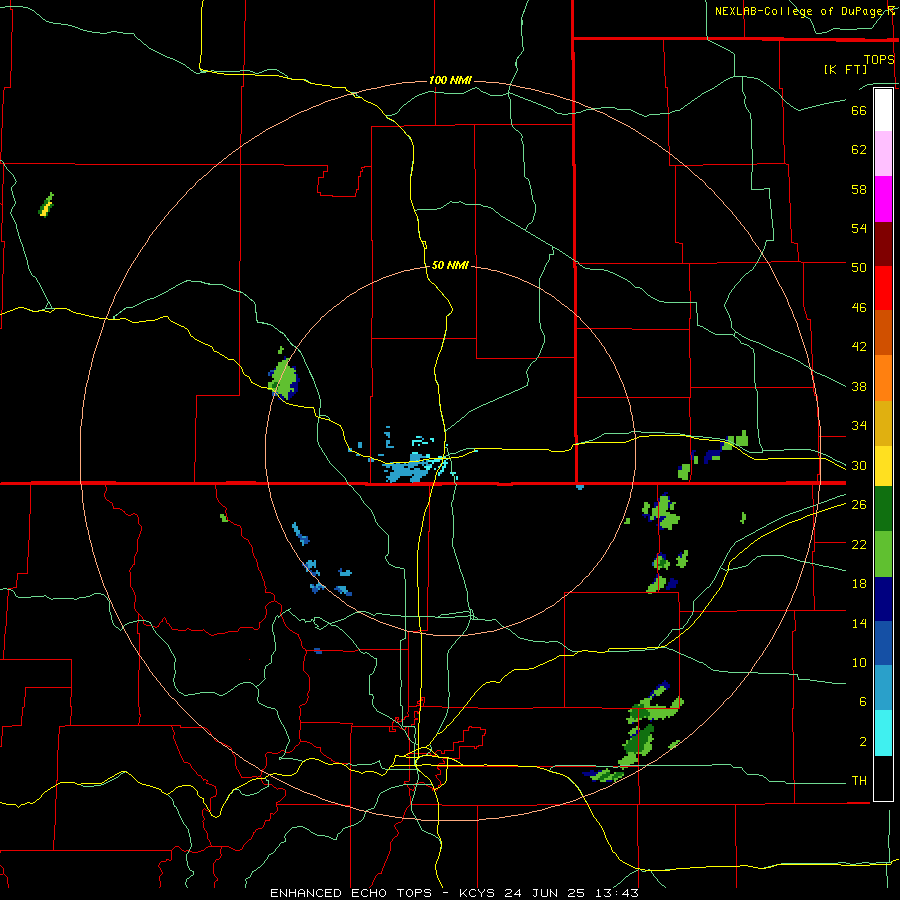Click the green echo cell west of 50 NMI ring
This screenshot has width=900, height=900.
tap(284, 378)
